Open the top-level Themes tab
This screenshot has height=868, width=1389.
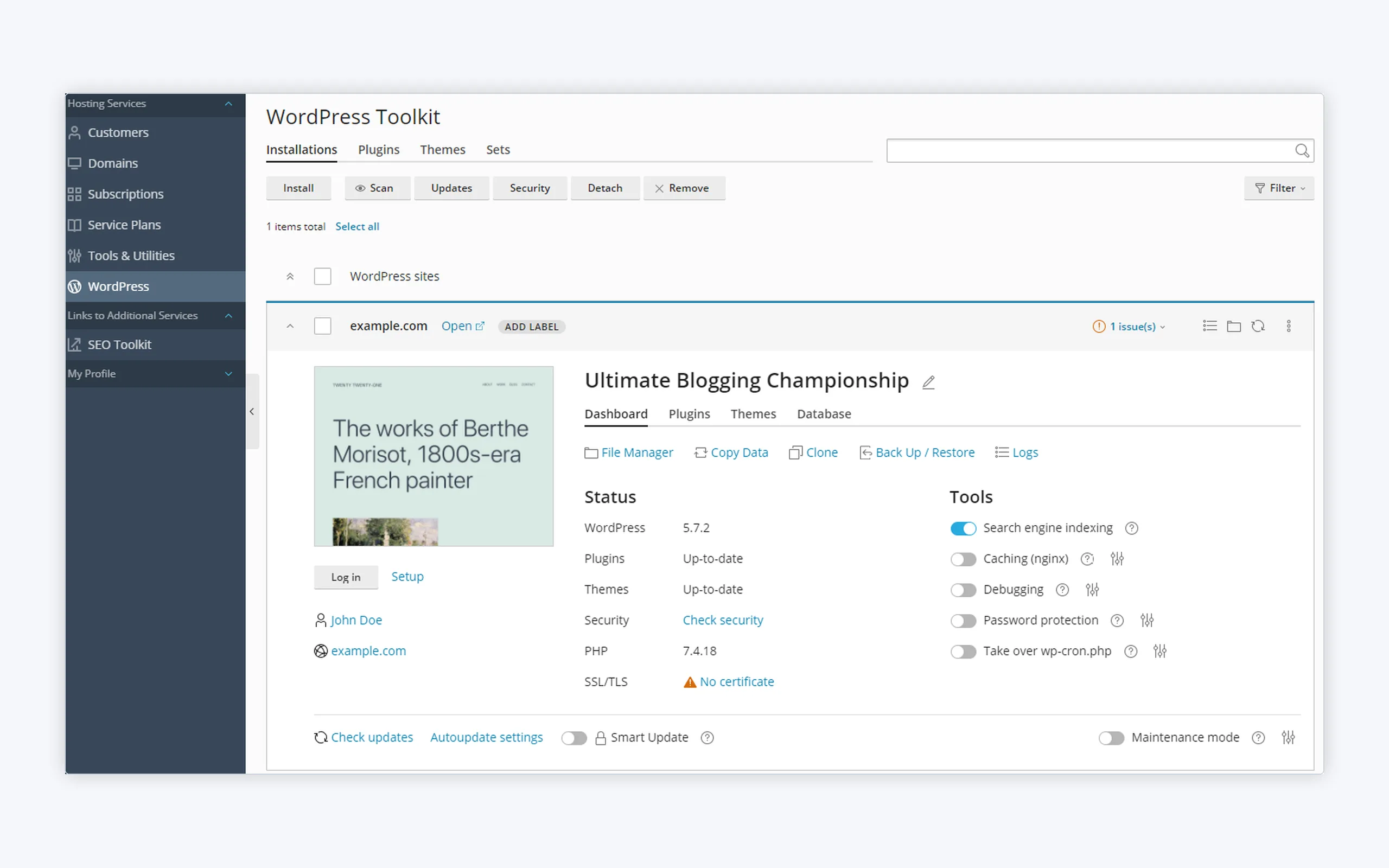[443, 149]
